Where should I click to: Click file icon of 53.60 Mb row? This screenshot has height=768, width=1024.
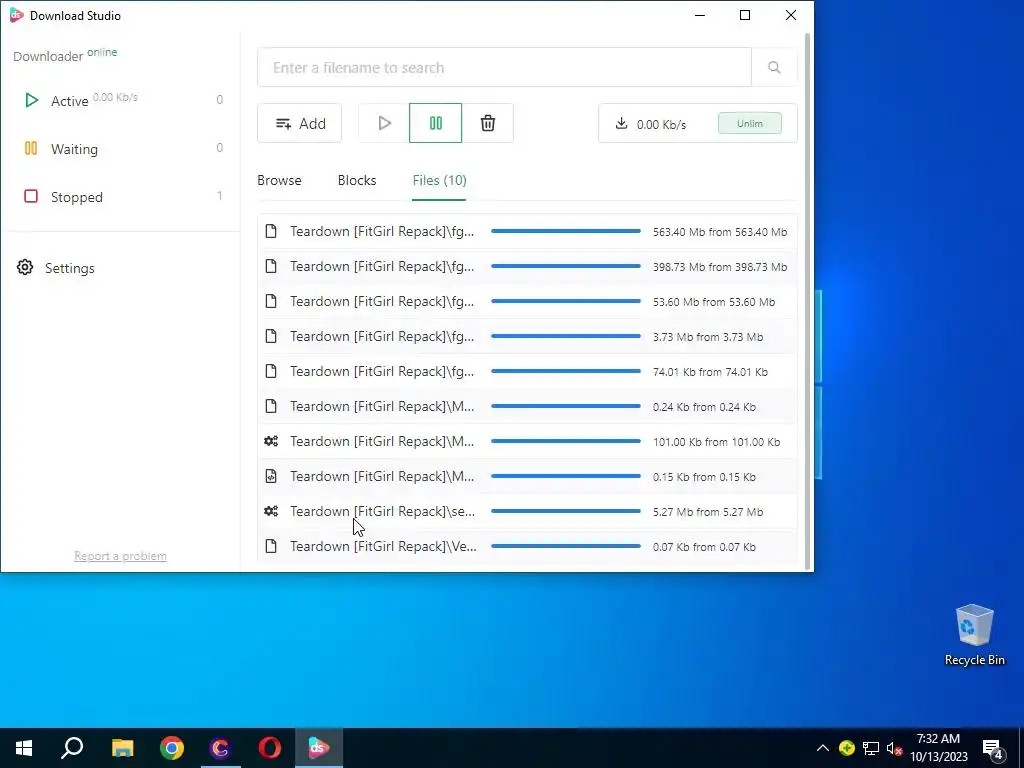click(271, 301)
